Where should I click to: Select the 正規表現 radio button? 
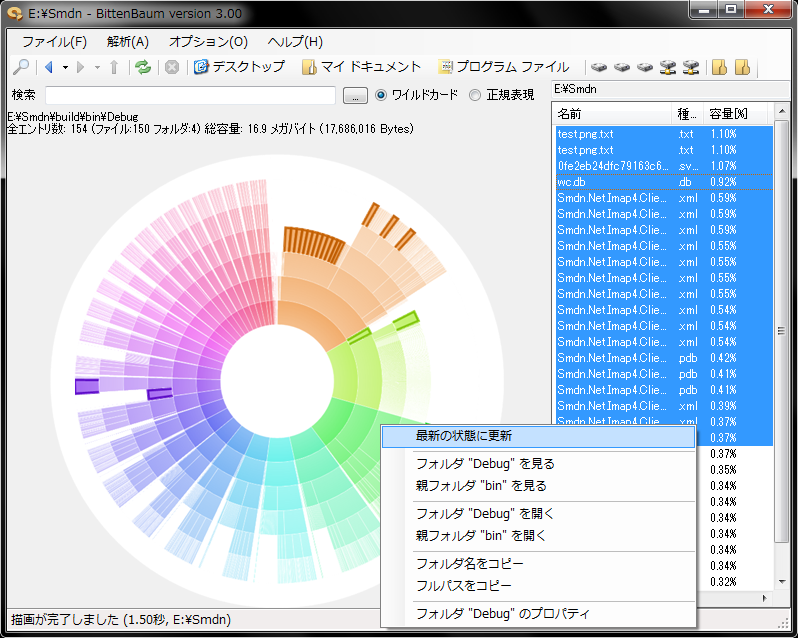pos(476,95)
